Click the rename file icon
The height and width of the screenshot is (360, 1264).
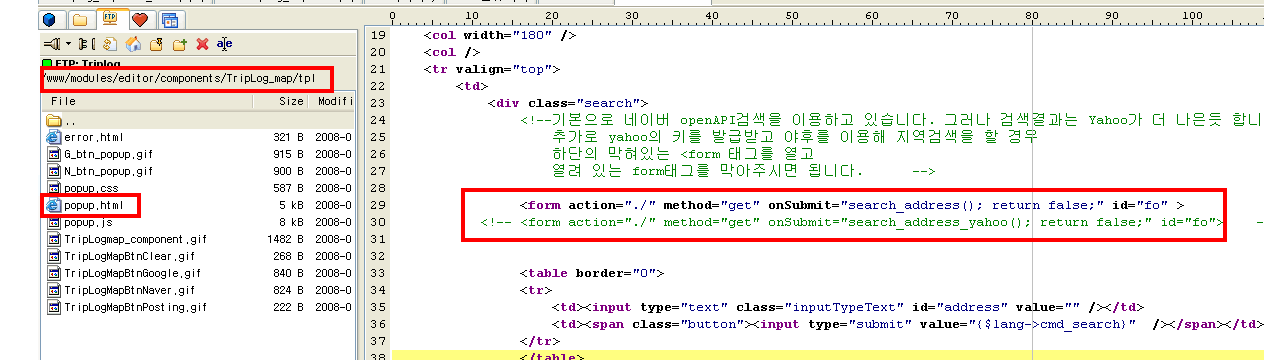[225, 44]
